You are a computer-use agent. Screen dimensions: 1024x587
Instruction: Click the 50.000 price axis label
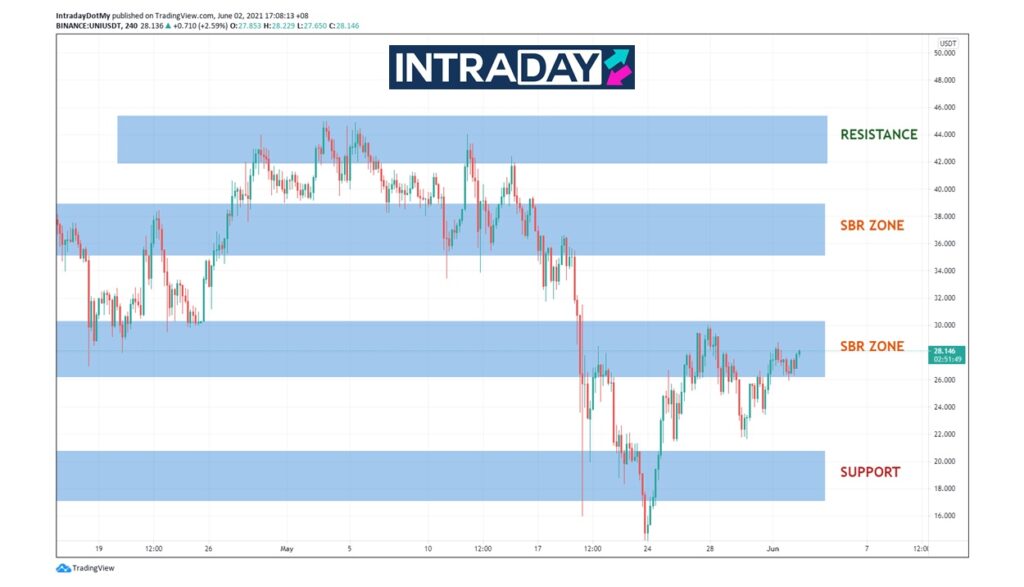pos(947,53)
